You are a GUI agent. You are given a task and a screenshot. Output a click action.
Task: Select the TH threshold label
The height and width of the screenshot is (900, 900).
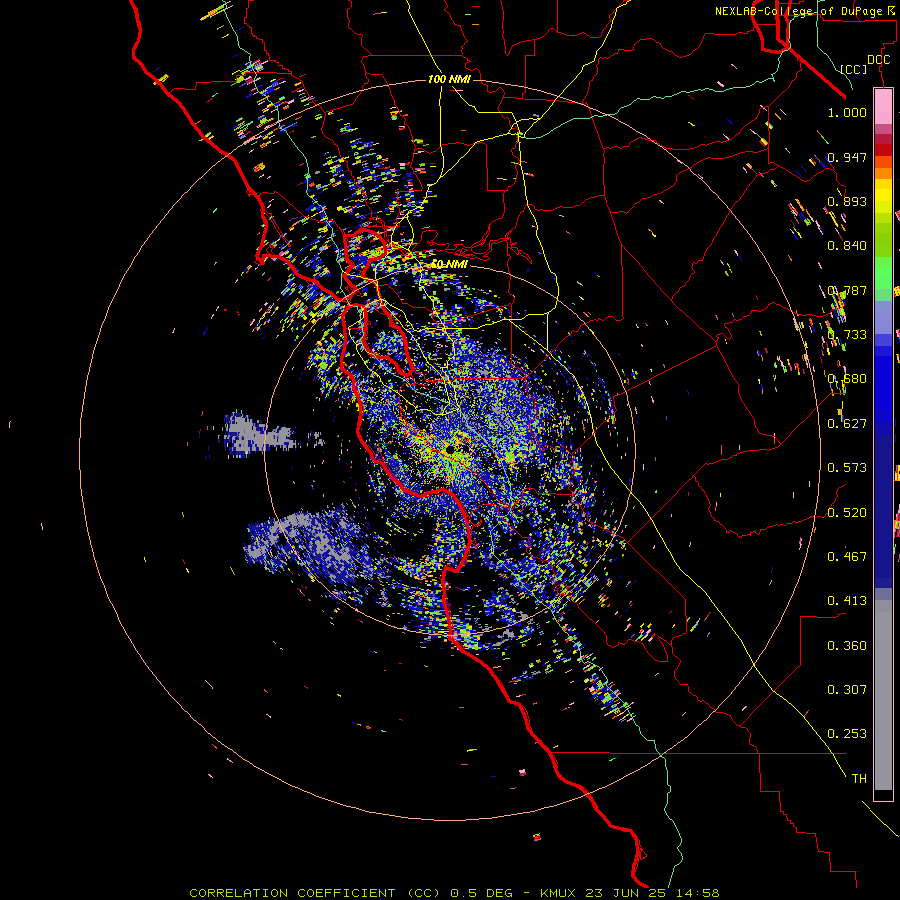click(x=859, y=779)
